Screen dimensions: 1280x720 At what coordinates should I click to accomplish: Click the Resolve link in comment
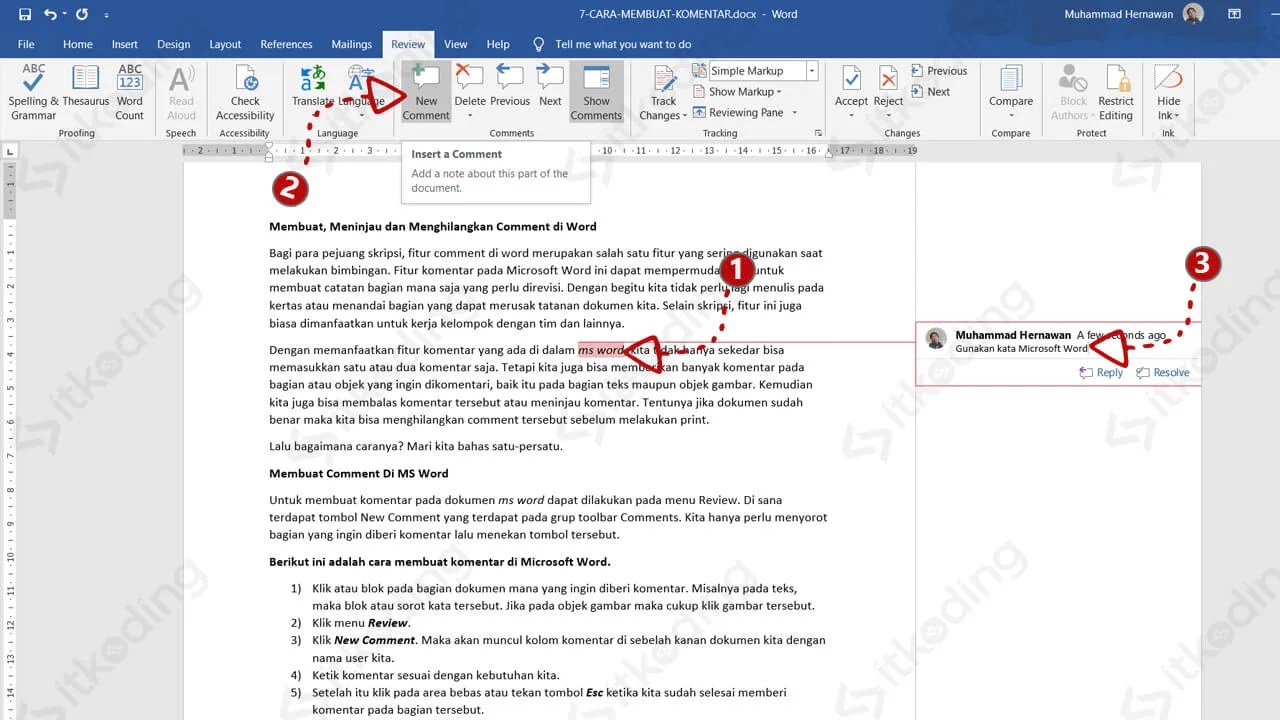(1163, 372)
